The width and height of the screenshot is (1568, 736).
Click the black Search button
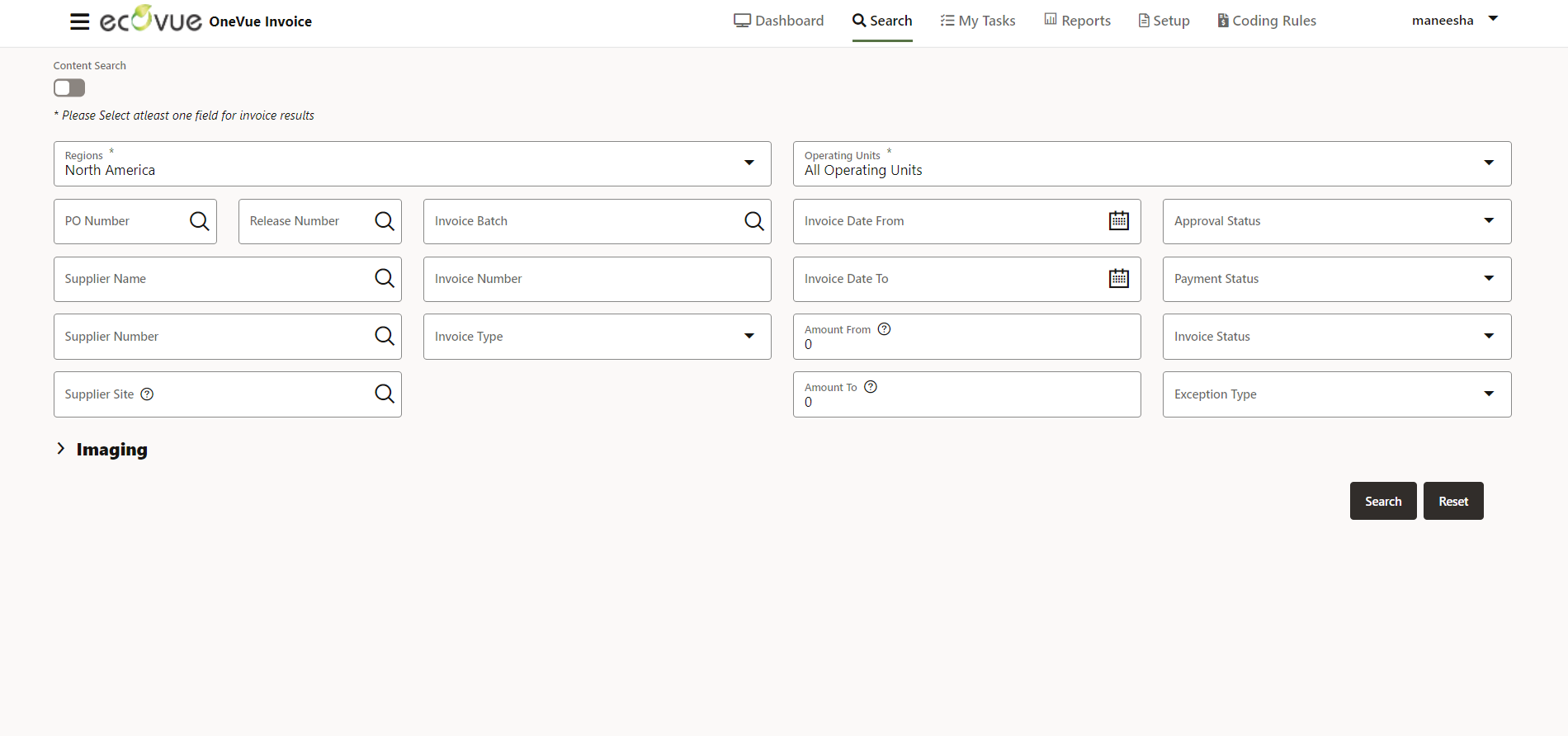pos(1382,501)
